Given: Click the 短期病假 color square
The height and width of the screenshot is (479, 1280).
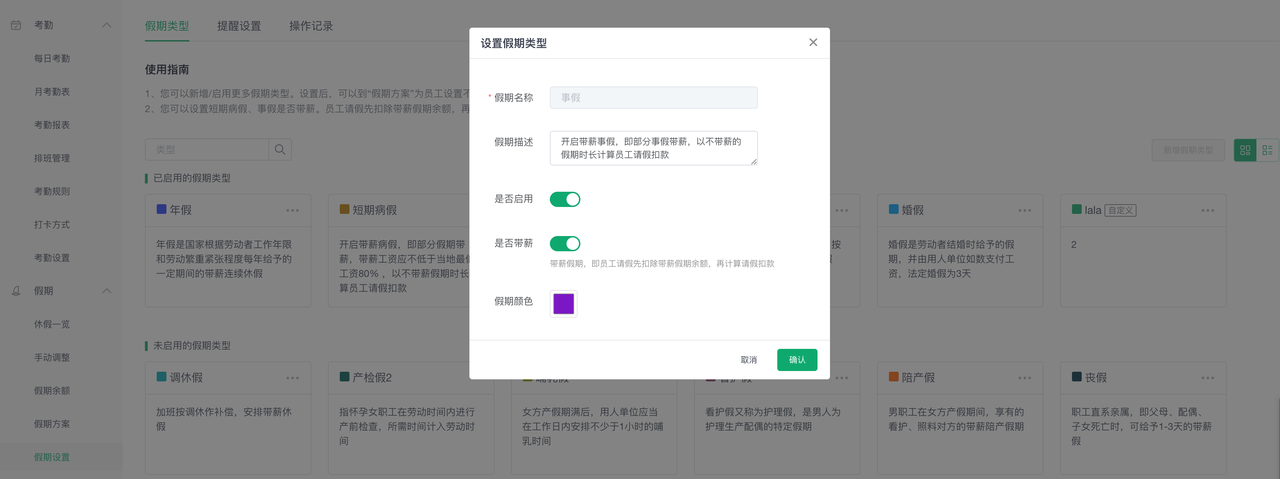Looking at the screenshot, I should point(344,210).
